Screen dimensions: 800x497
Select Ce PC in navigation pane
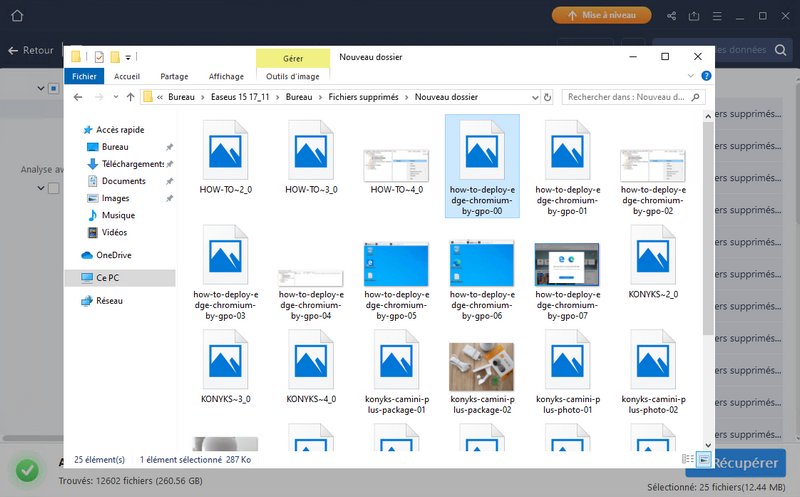click(x=120, y=278)
